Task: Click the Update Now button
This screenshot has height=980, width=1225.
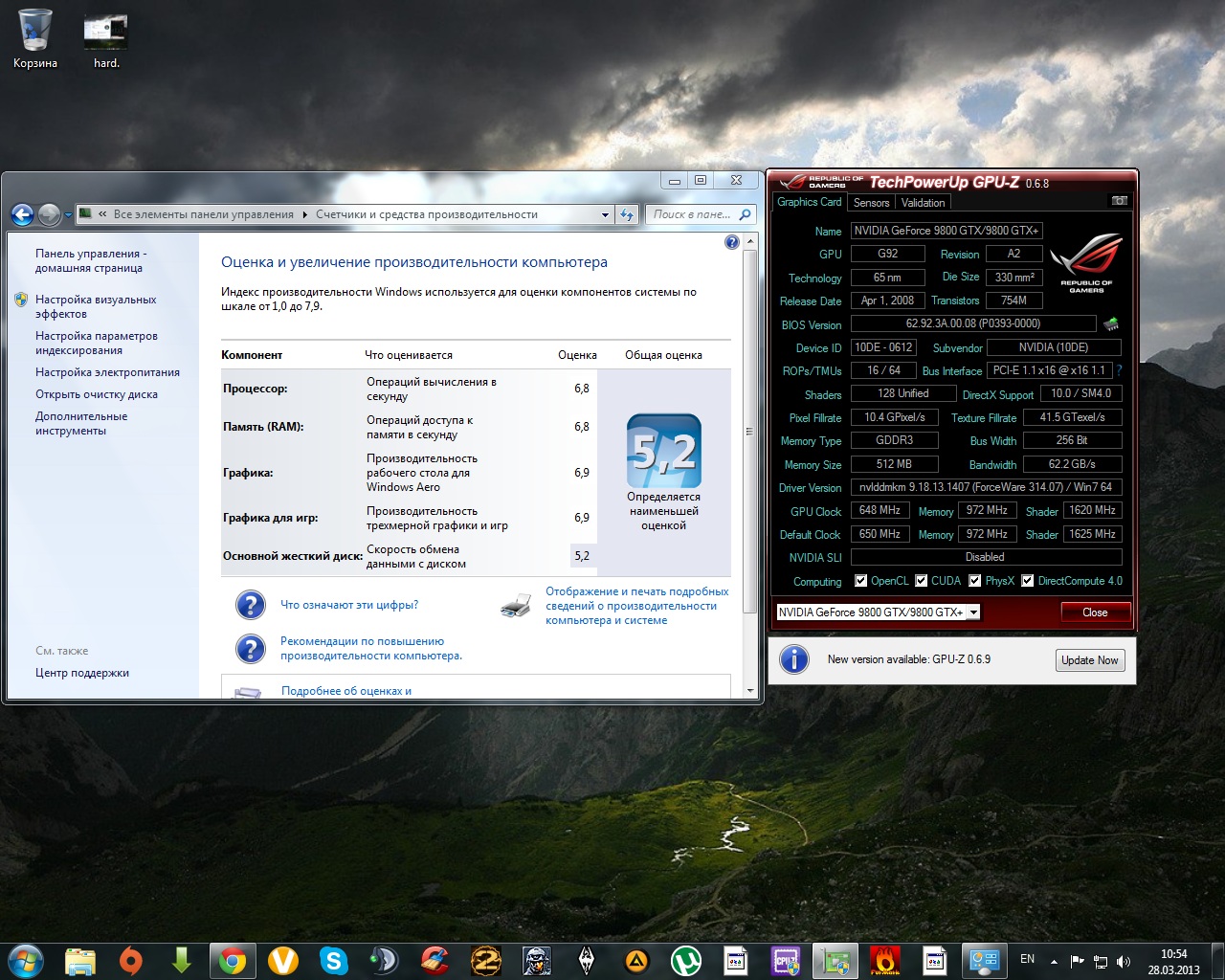Action: click(x=1089, y=660)
